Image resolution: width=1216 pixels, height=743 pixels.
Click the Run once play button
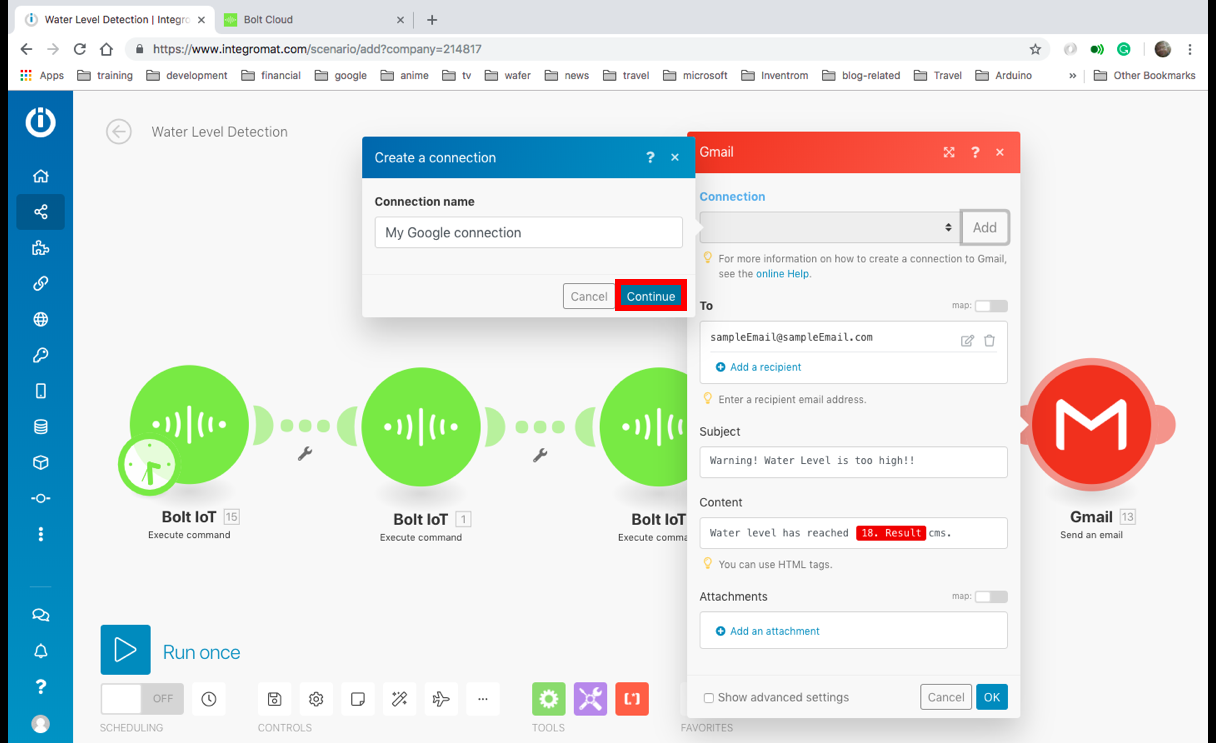tap(125, 650)
